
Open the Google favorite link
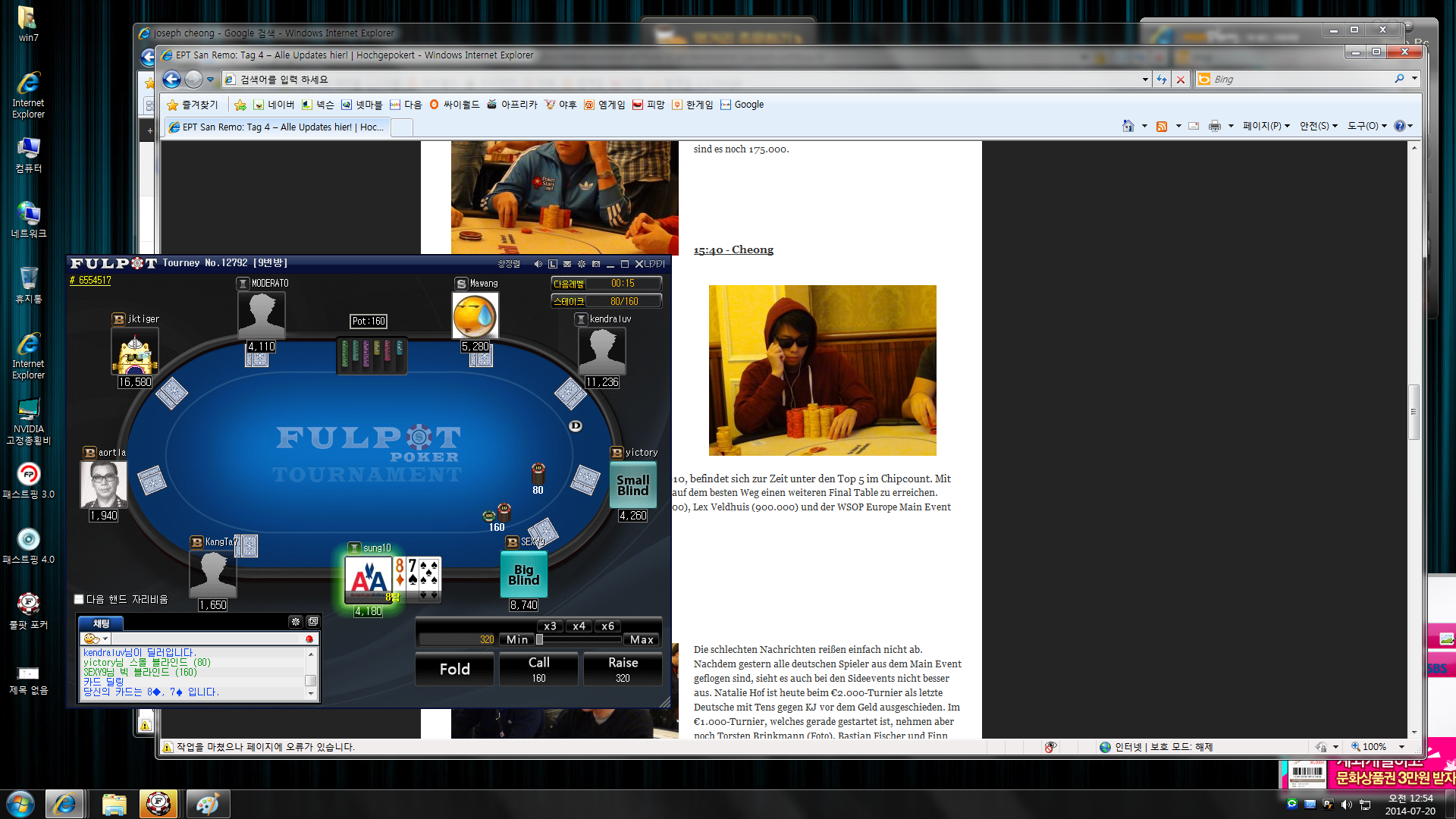tap(742, 105)
